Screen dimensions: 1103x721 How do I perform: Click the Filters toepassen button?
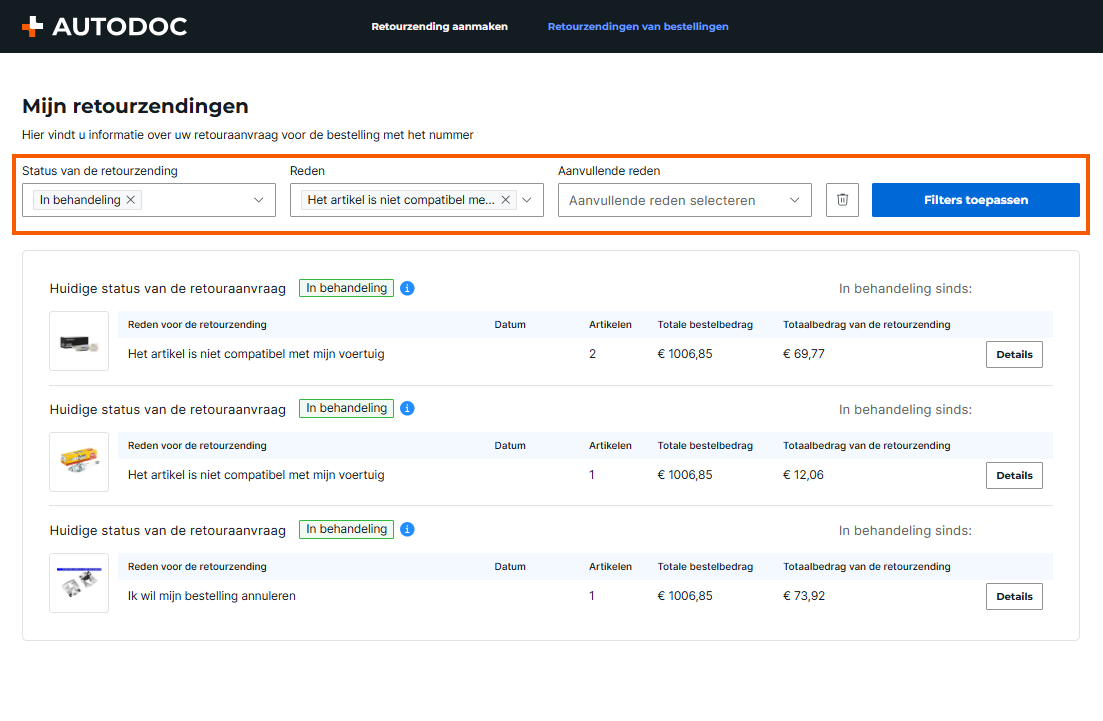pos(975,200)
